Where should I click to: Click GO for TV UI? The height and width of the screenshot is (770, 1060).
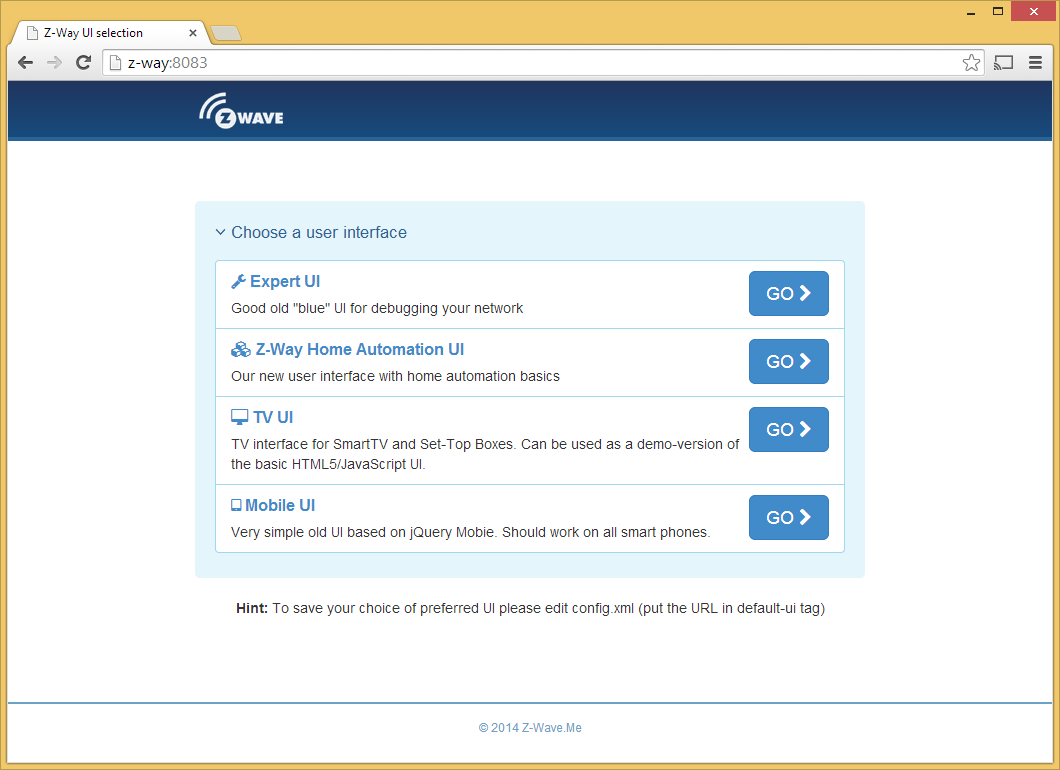(788, 429)
